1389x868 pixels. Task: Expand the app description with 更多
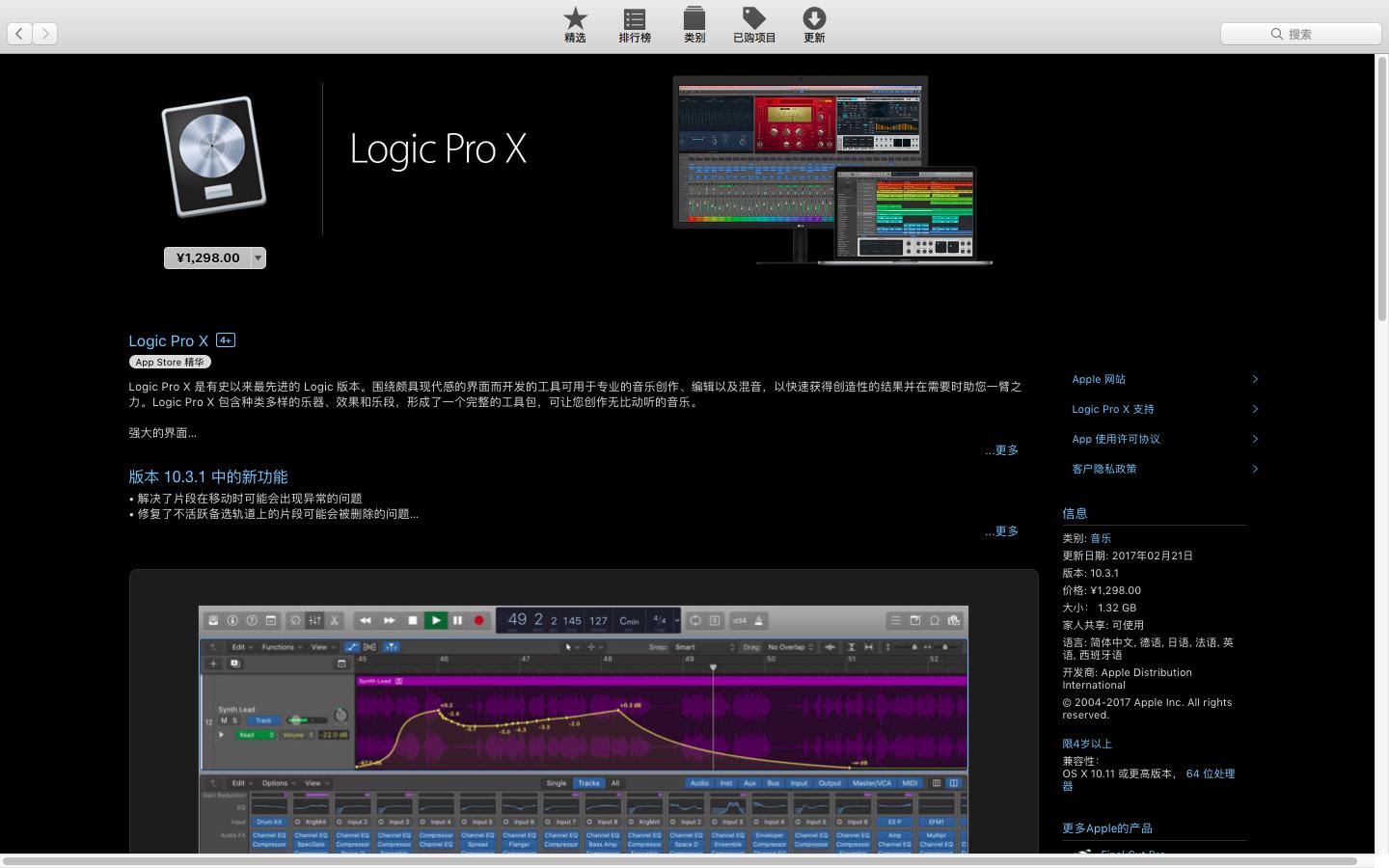click(x=1005, y=450)
